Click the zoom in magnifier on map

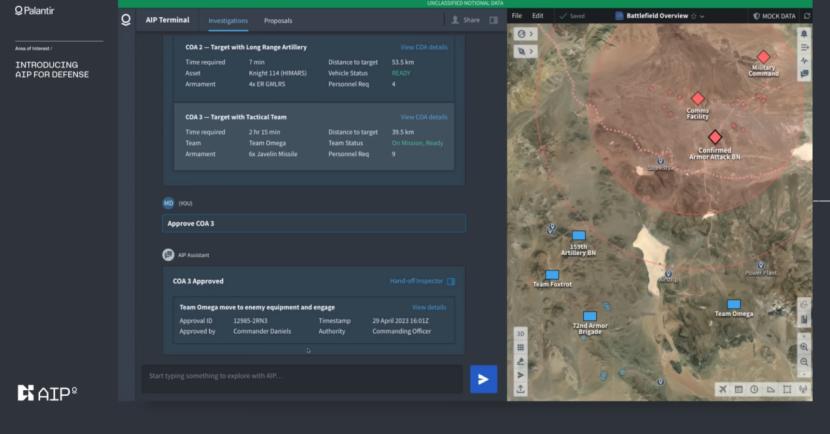click(x=804, y=346)
